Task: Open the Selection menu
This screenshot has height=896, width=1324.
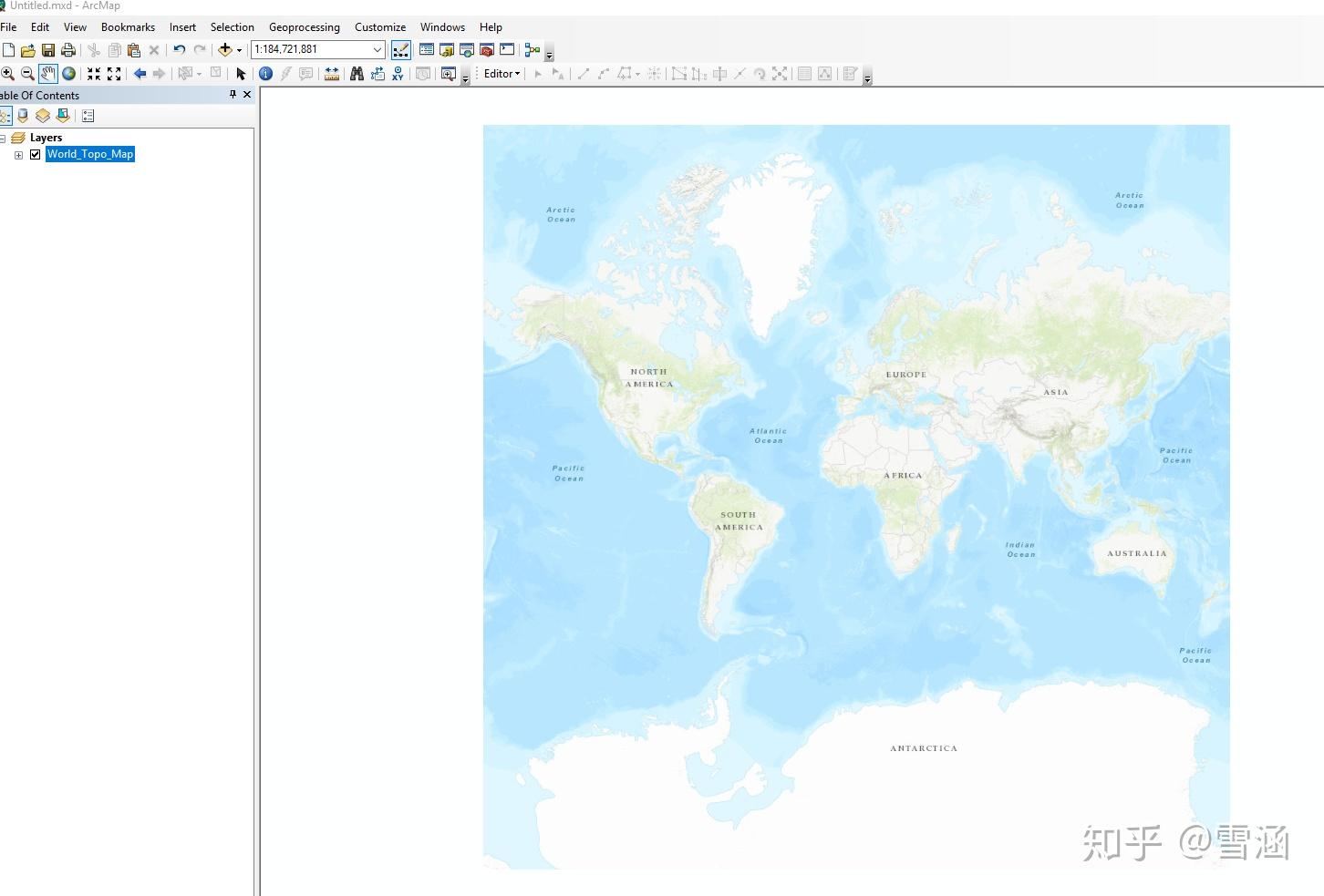Action: coord(233,27)
